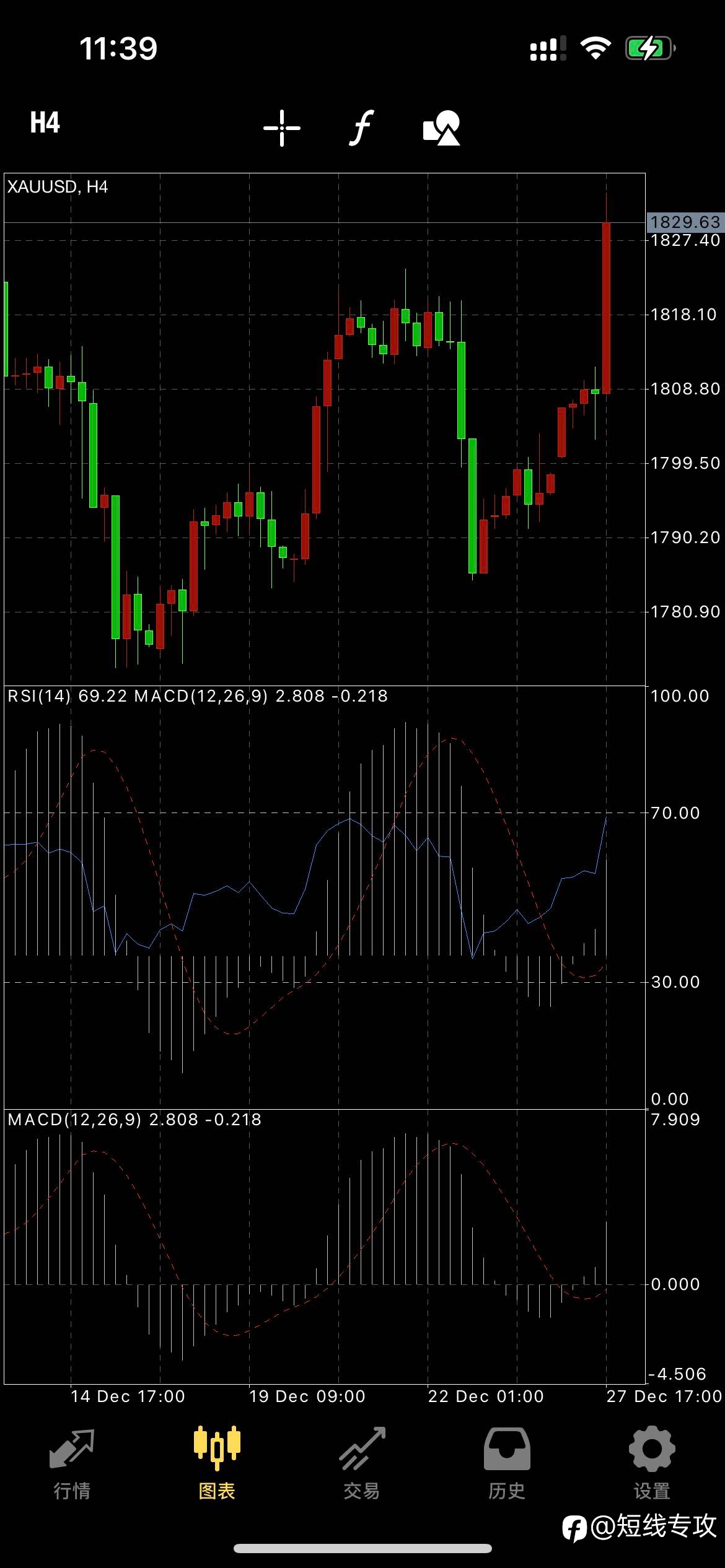
Task: Tap the current price tag 1829.63
Action: point(685,222)
